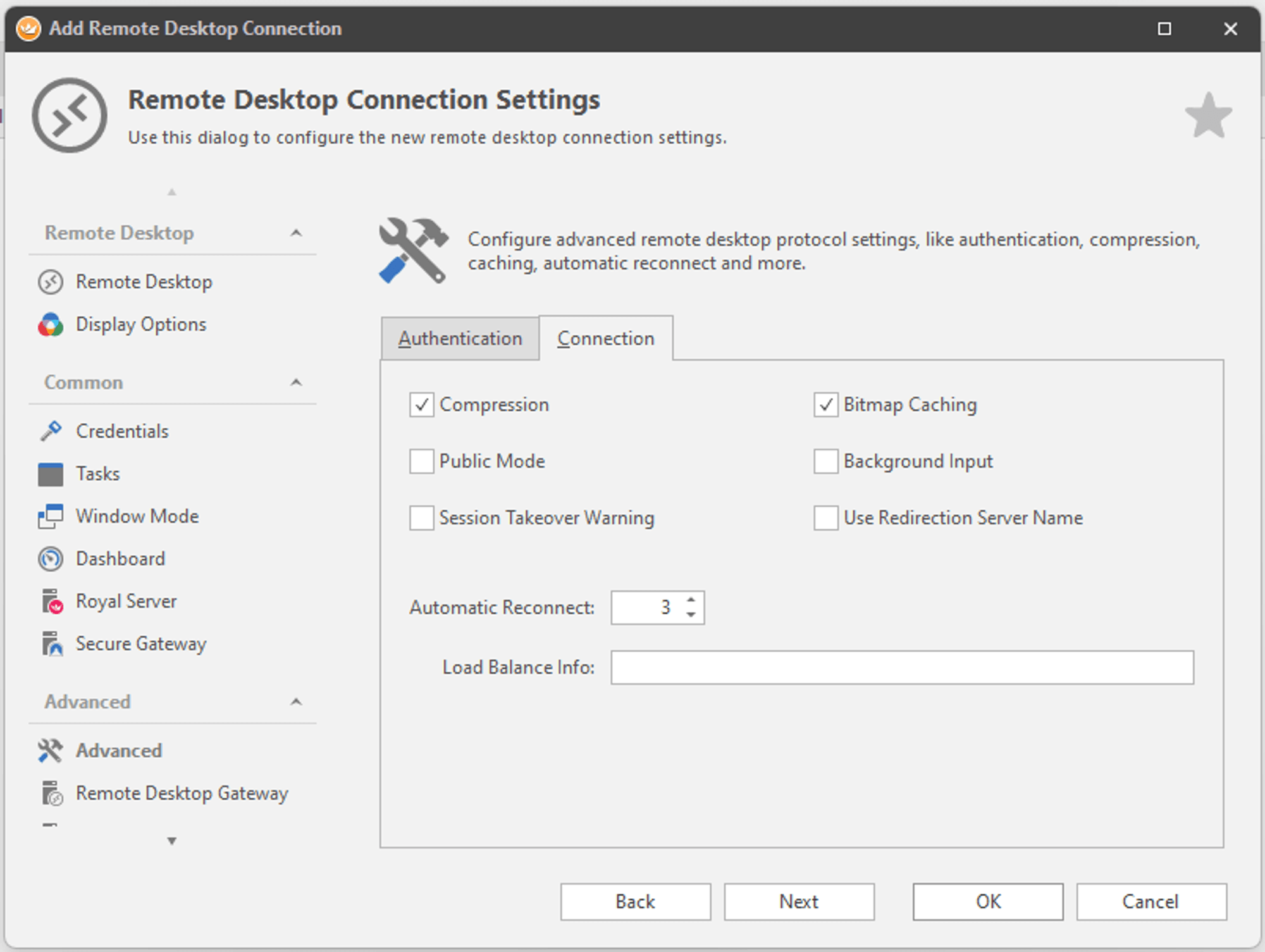Viewport: 1265px width, 952px height.
Task: Open Window Mode settings icon
Action: point(51,516)
